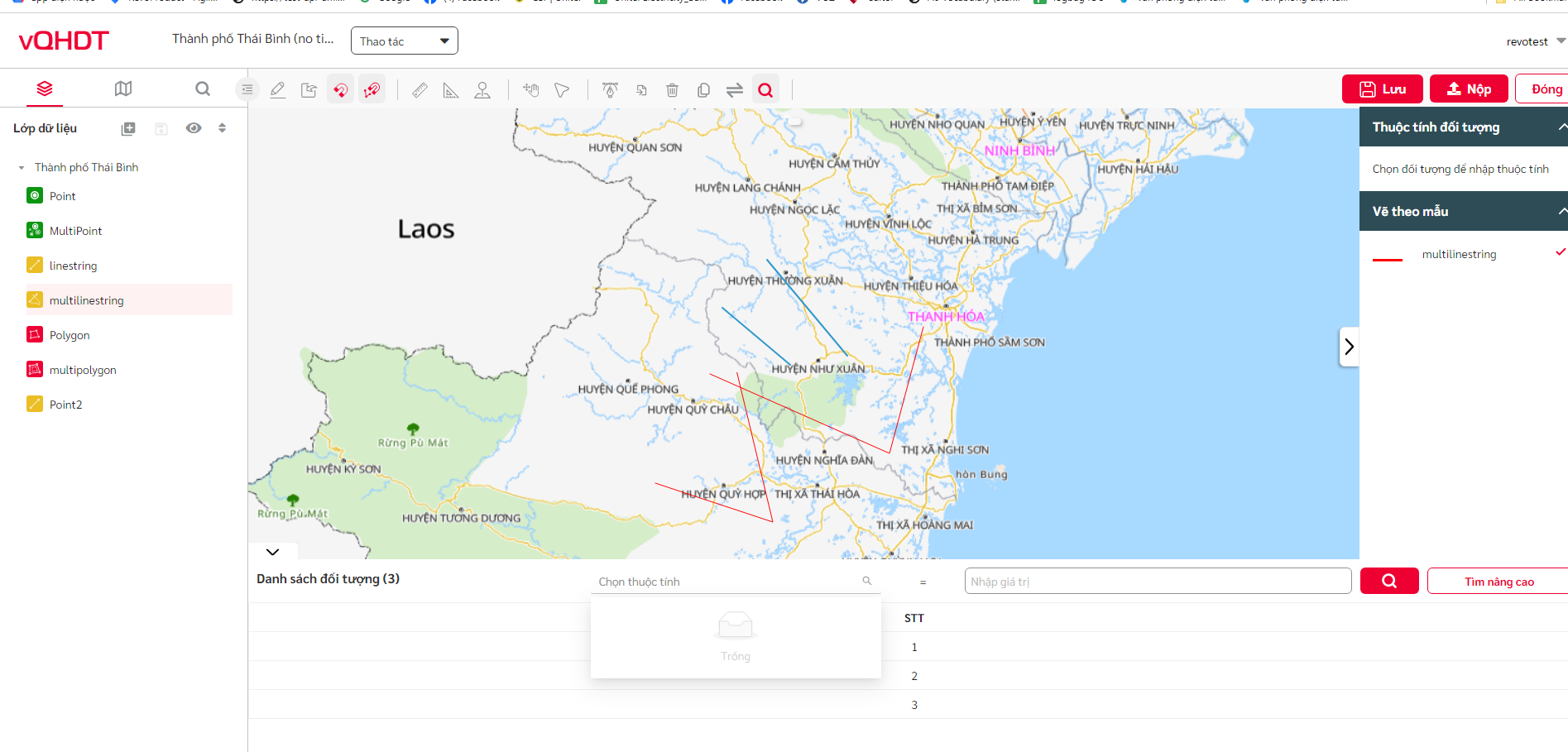
Task: Click the ruler distance measure tool
Action: [x=420, y=90]
